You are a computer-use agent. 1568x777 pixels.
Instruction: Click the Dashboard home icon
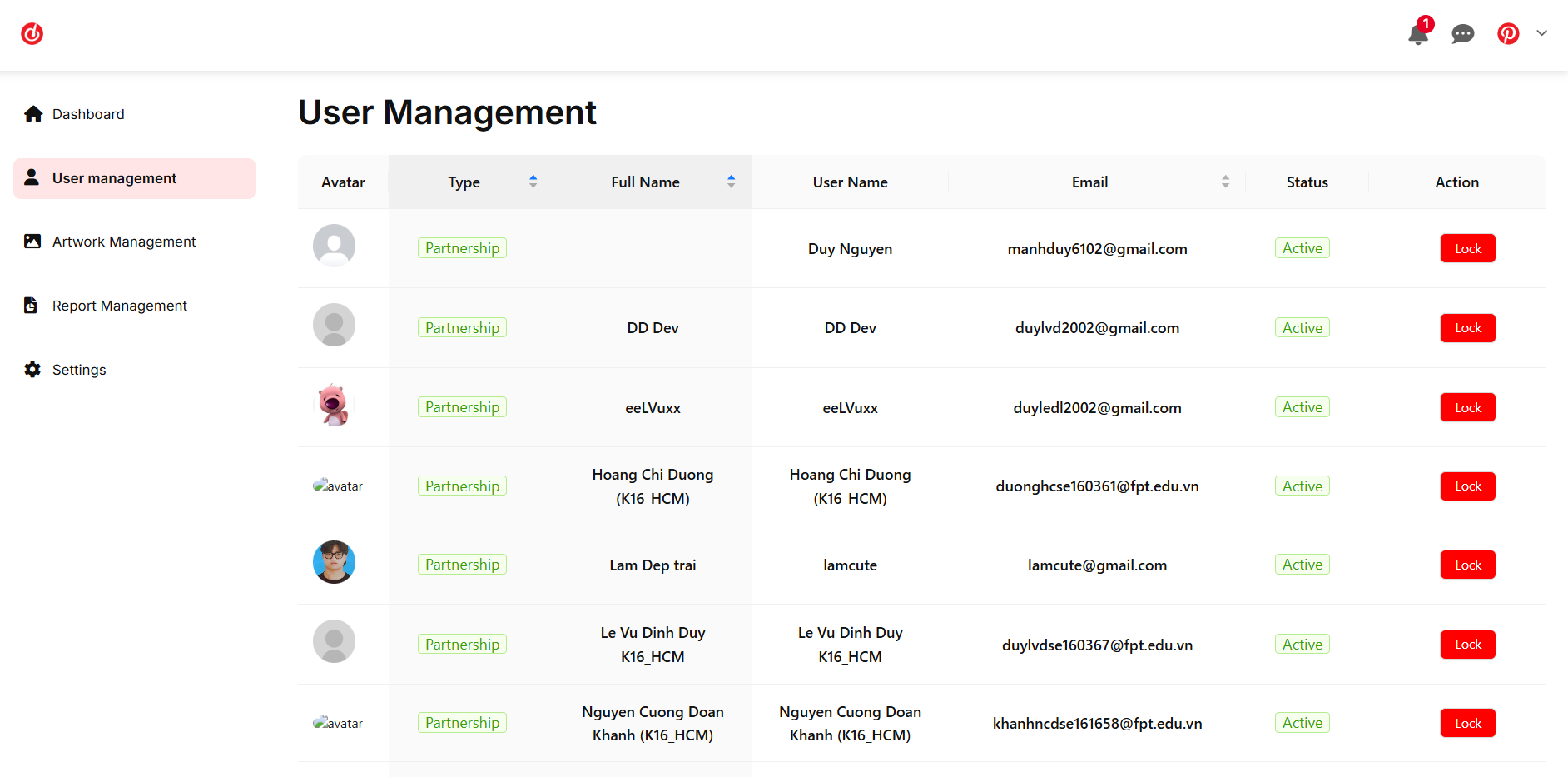pos(33,114)
